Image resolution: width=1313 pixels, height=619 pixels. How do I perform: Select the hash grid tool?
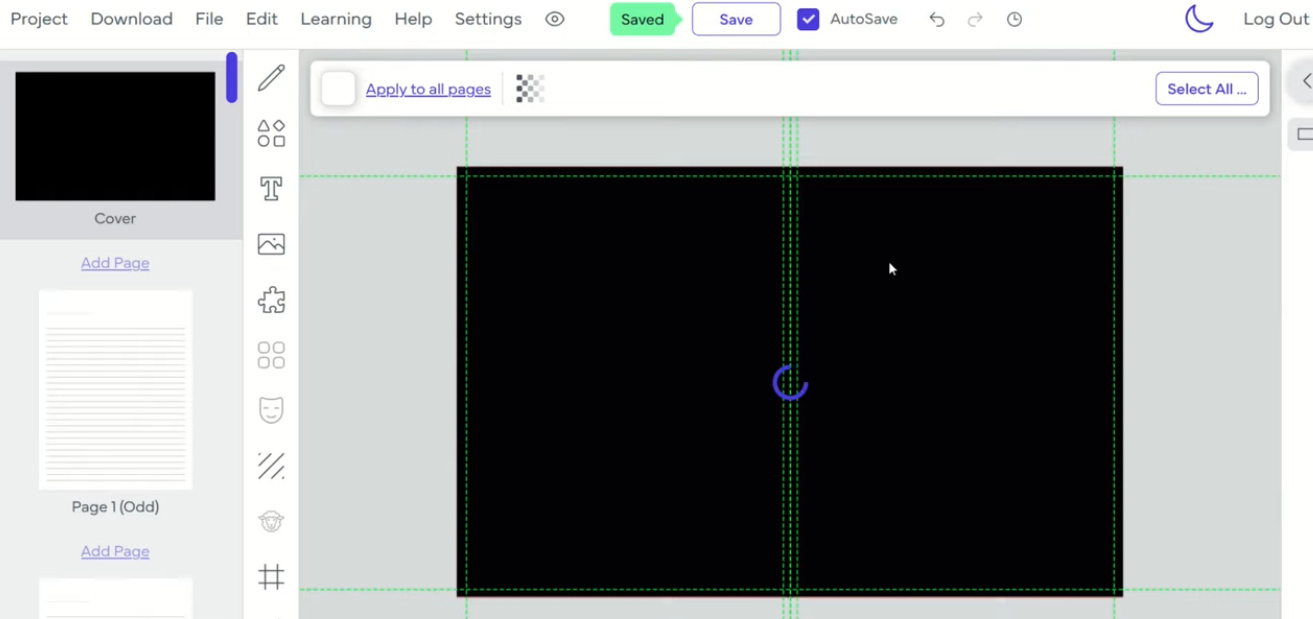coord(271,577)
